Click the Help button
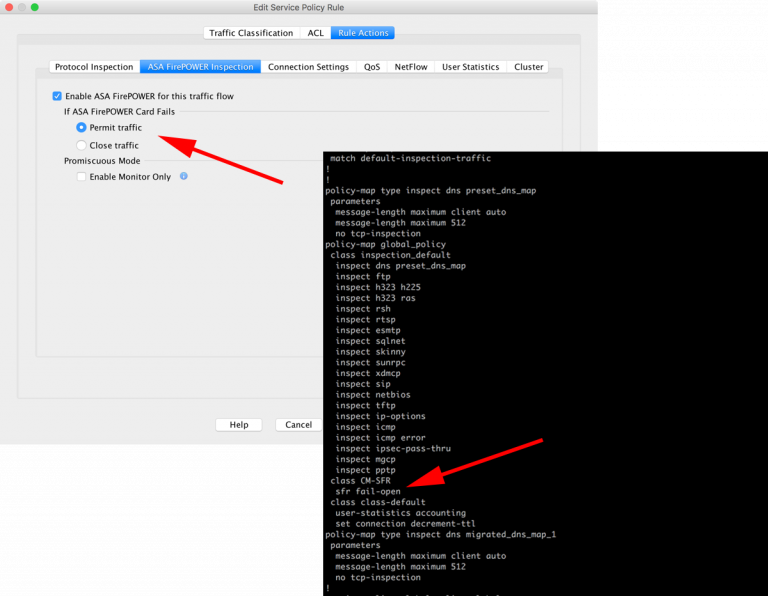 point(239,425)
